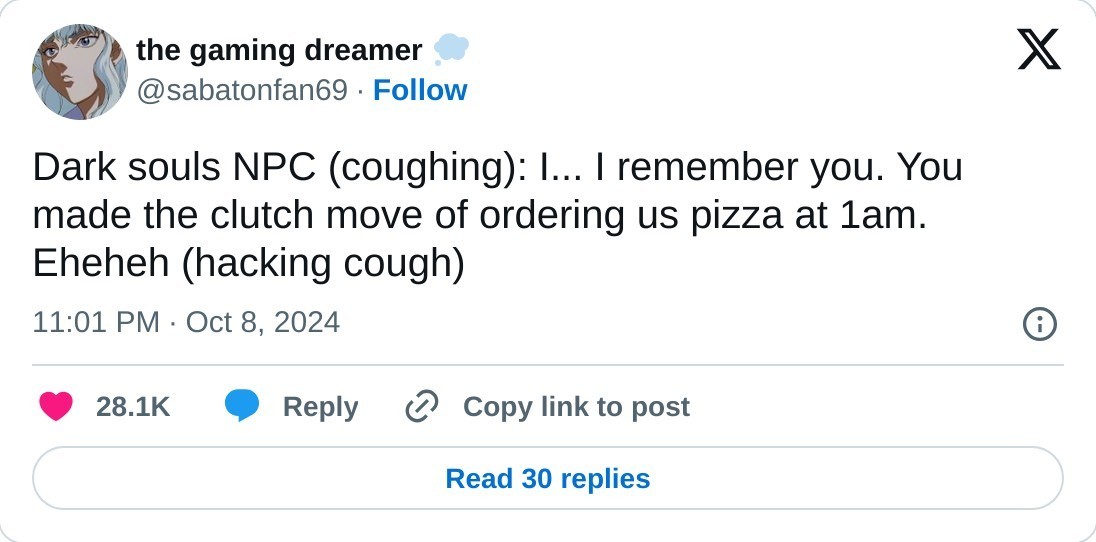This screenshot has height=542, width=1096.
Task: Click the 11:01 PM post time
Action: 96,322
